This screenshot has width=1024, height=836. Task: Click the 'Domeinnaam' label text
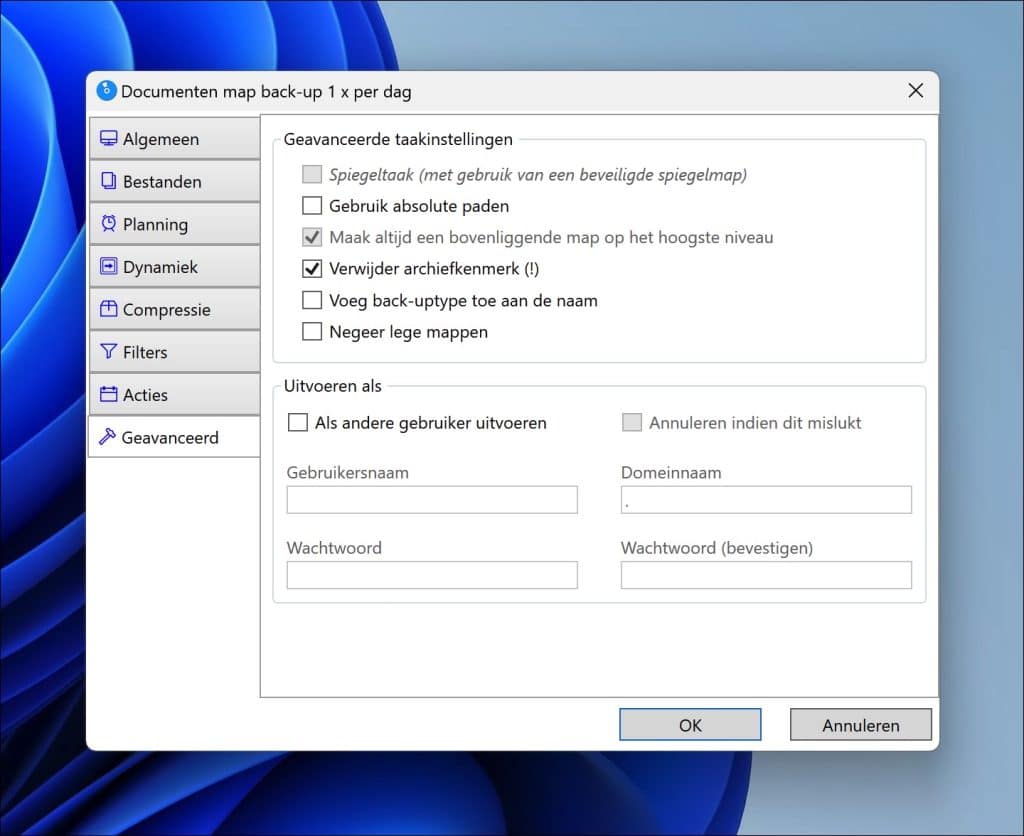[x=671, y=472]
